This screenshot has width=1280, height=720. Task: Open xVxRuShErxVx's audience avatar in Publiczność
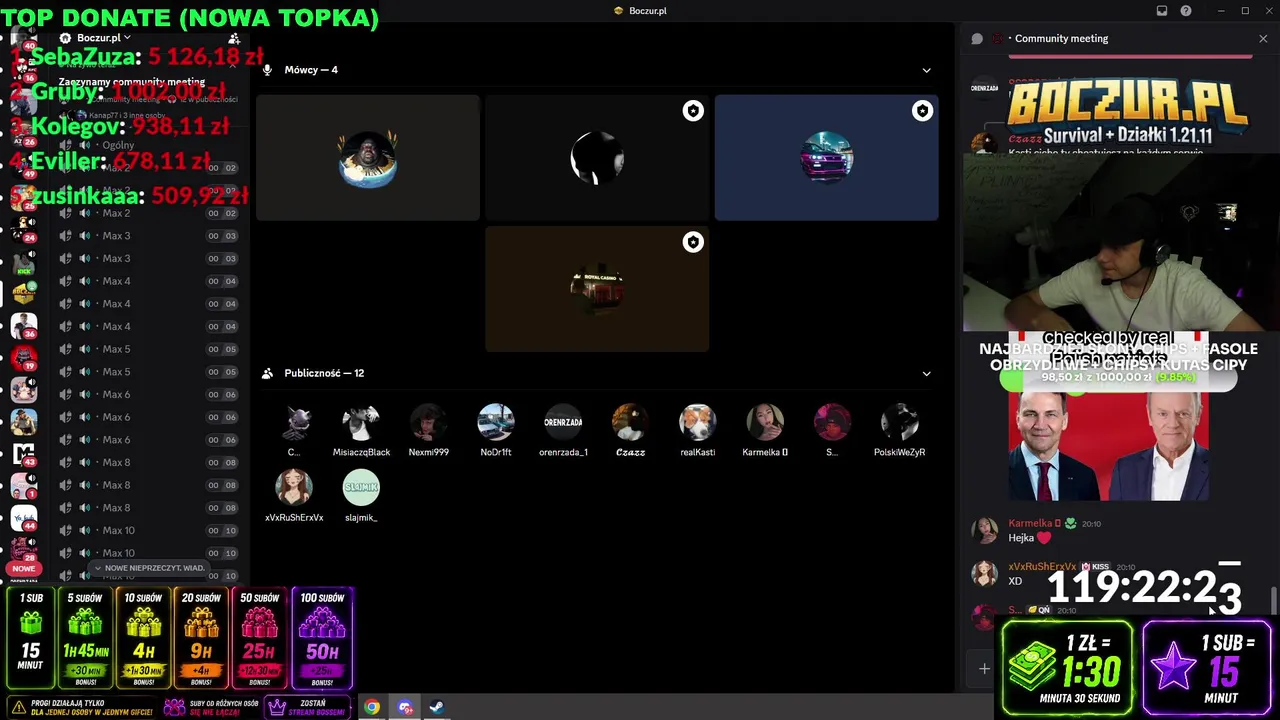point(294,488)
